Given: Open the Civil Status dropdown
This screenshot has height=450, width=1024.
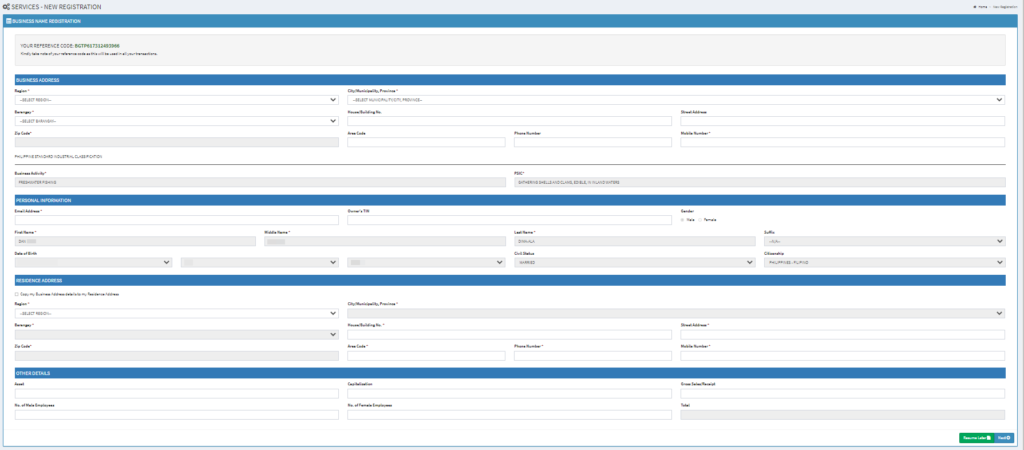Looking at the screenshot, I should pyautogui.click(x=634, y=263).
